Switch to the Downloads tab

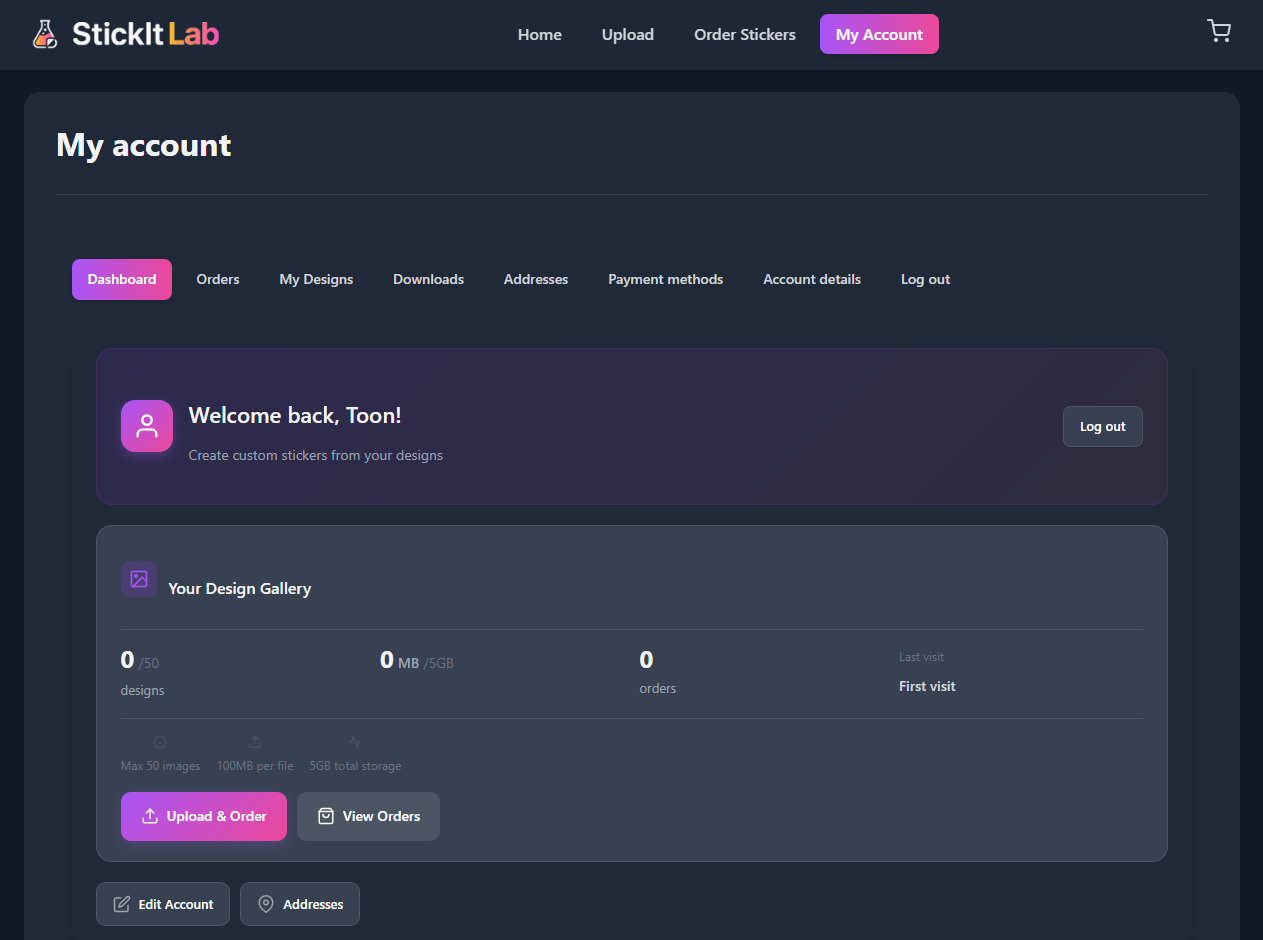pos(428,279)
